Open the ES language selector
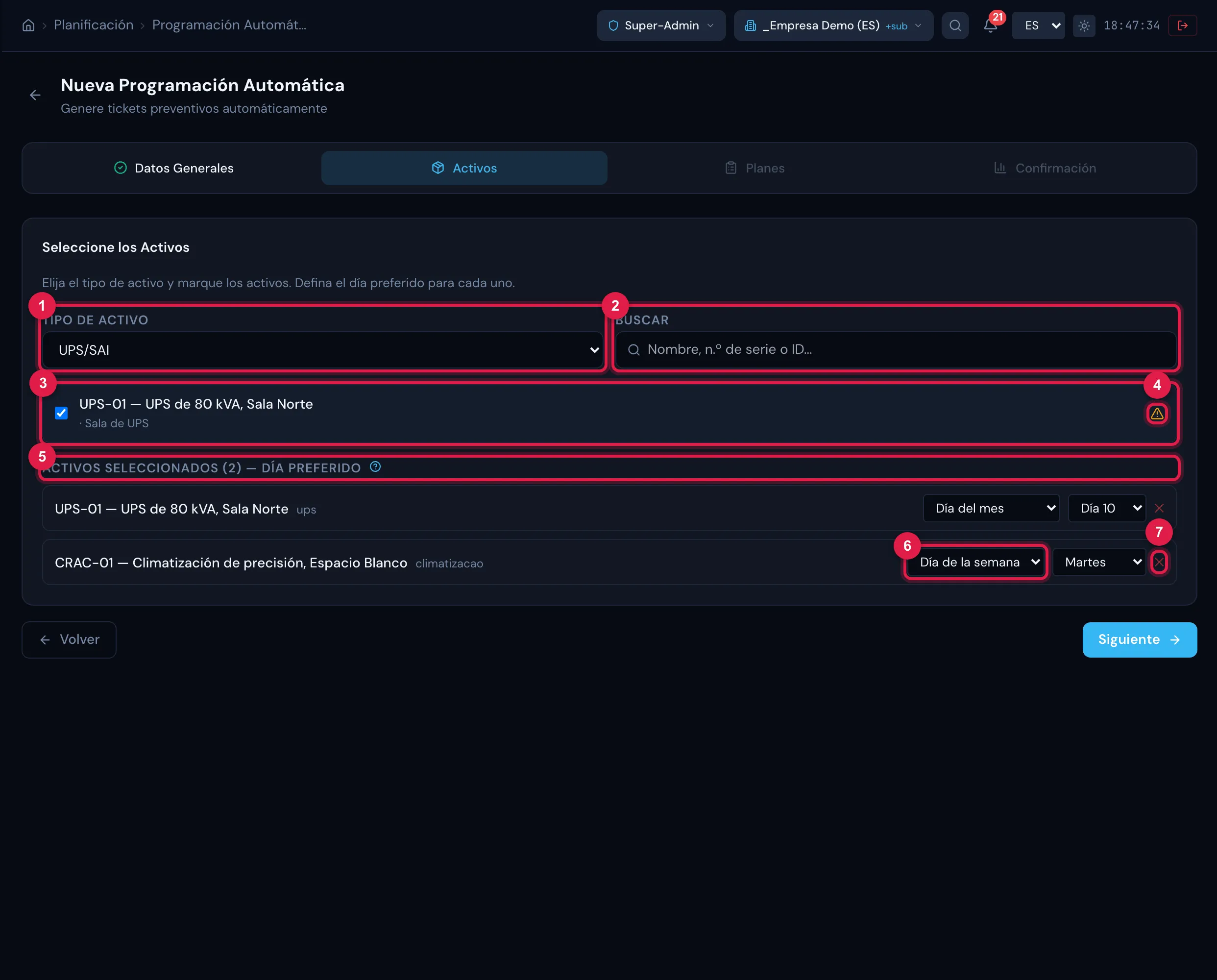1217x980 pixels. pos(1038,25)
